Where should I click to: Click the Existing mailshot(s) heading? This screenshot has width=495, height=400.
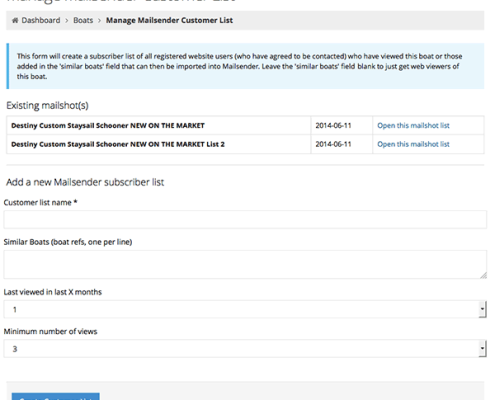(x=47, y=105)
